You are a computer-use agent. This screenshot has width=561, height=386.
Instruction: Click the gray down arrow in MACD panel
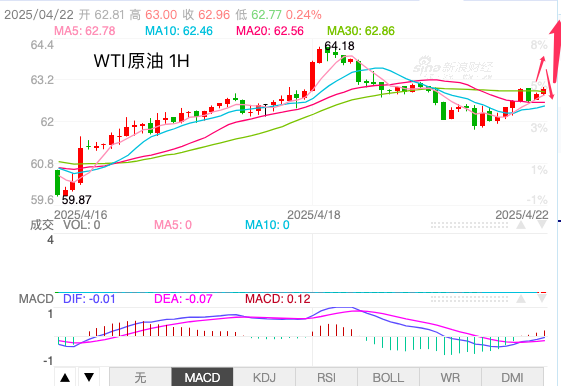click(x=542, y=299)
